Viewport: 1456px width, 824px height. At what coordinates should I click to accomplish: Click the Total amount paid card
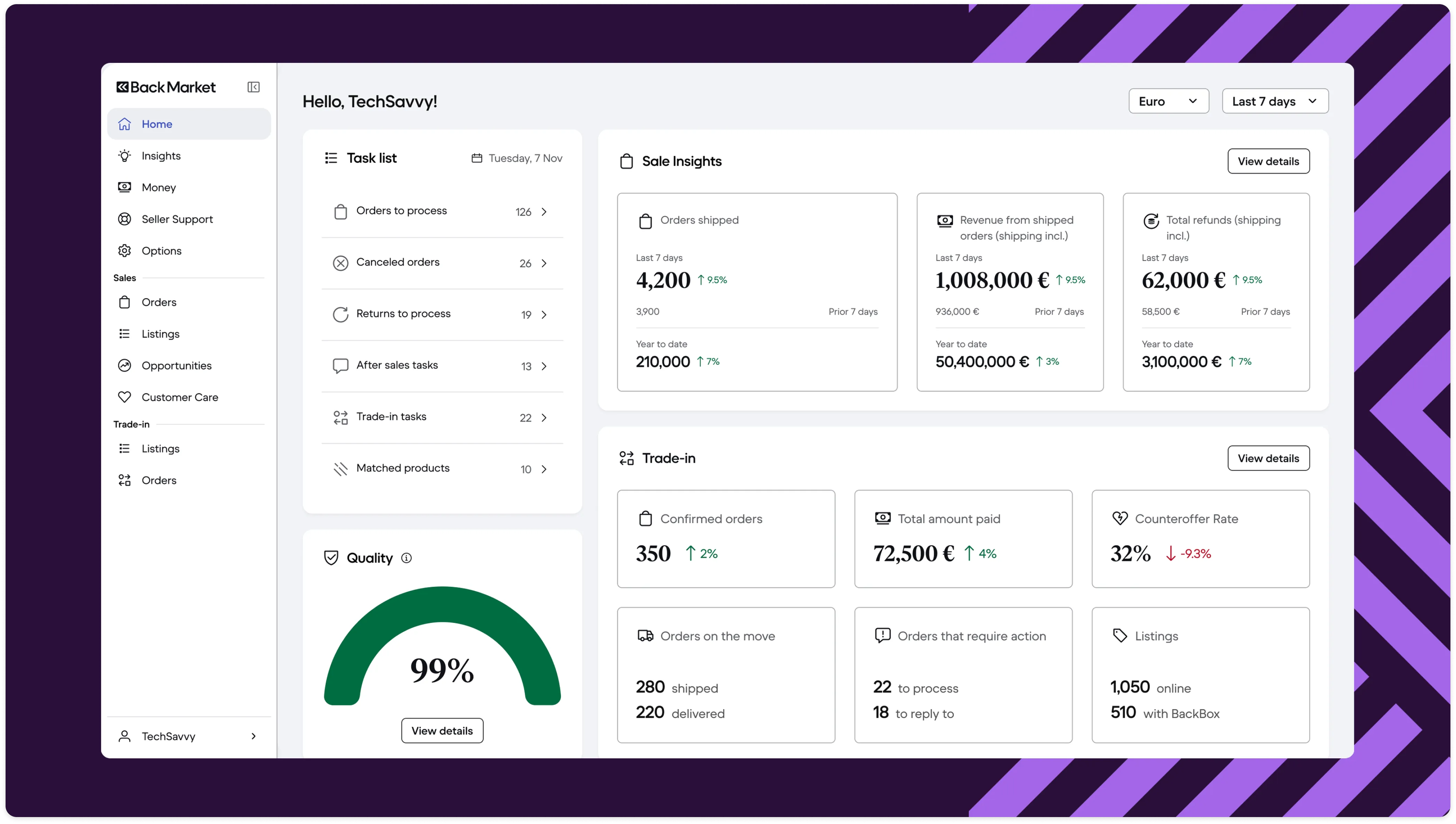click(963, 539)
